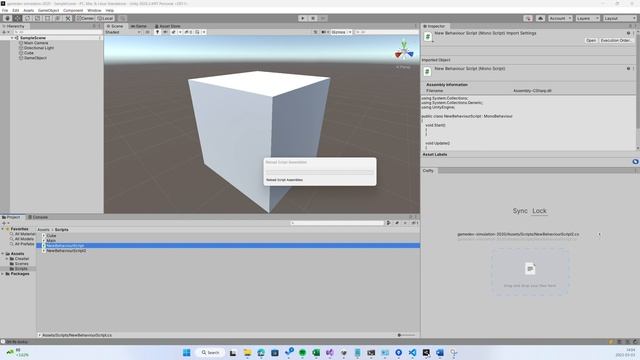Click the Project panel search field

(337, 223)
